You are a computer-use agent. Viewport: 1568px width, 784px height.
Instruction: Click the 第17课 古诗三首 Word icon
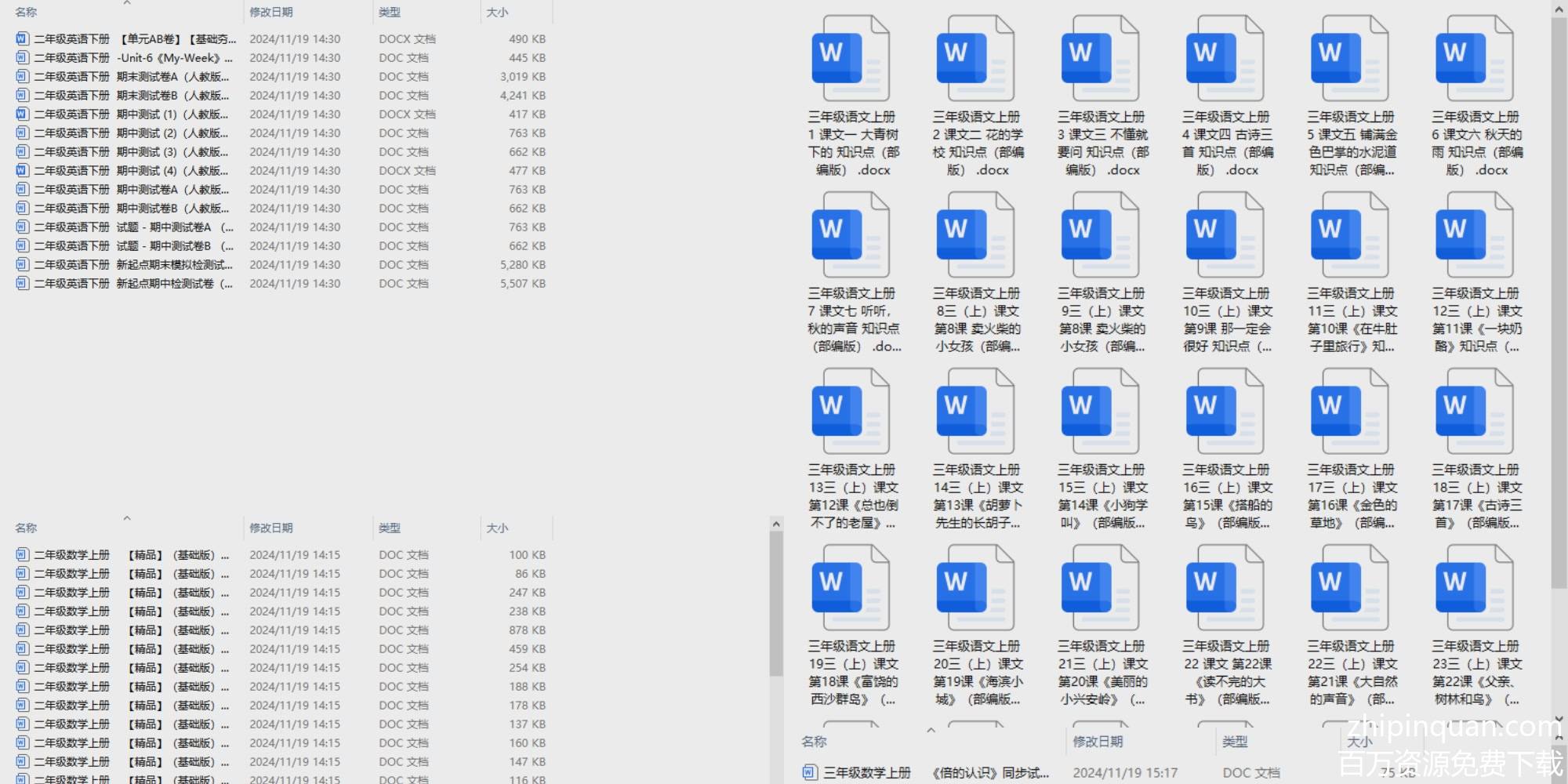(x=1474, y=412)
